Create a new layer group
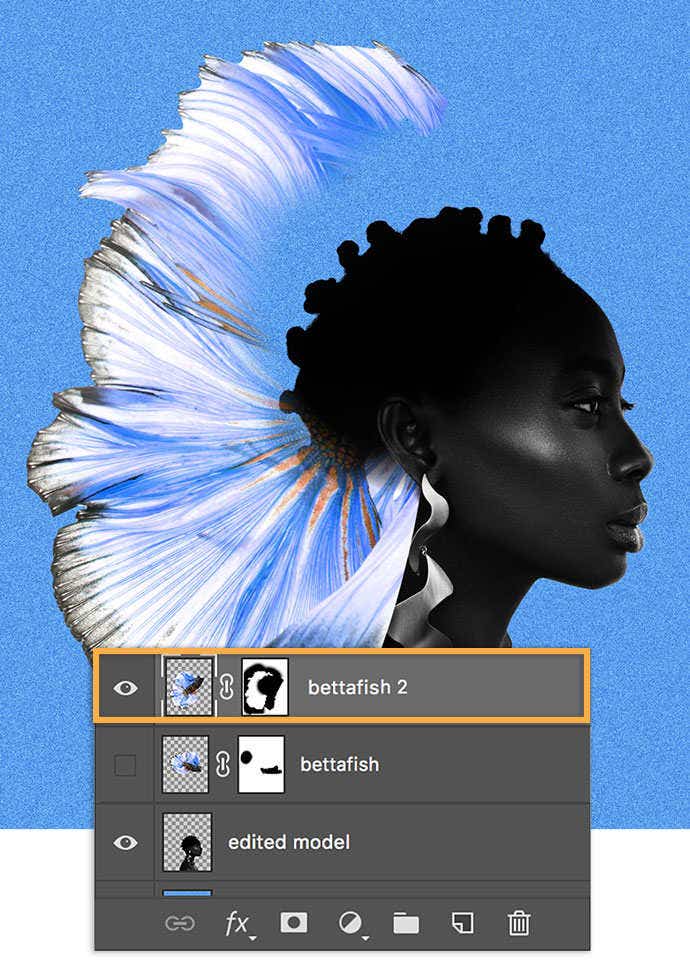Screen dimensions: 690x976 point(406,923)
